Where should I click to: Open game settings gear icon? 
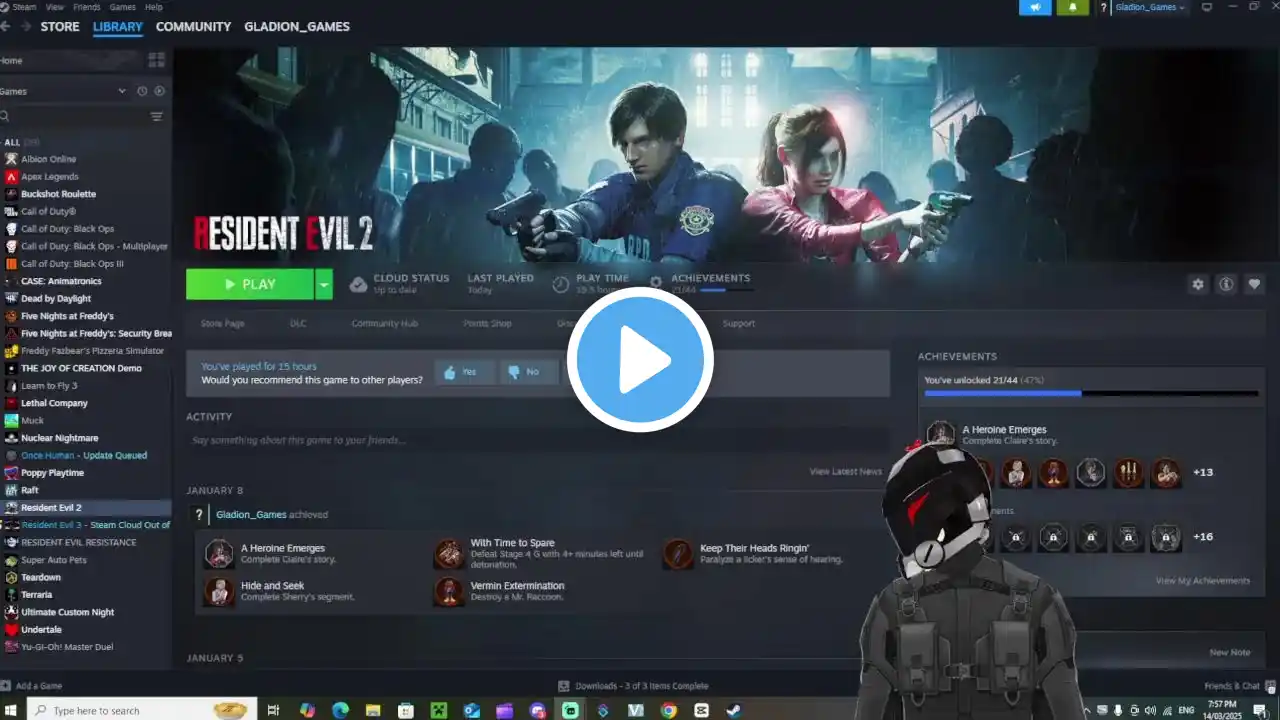pos(1198,284)
